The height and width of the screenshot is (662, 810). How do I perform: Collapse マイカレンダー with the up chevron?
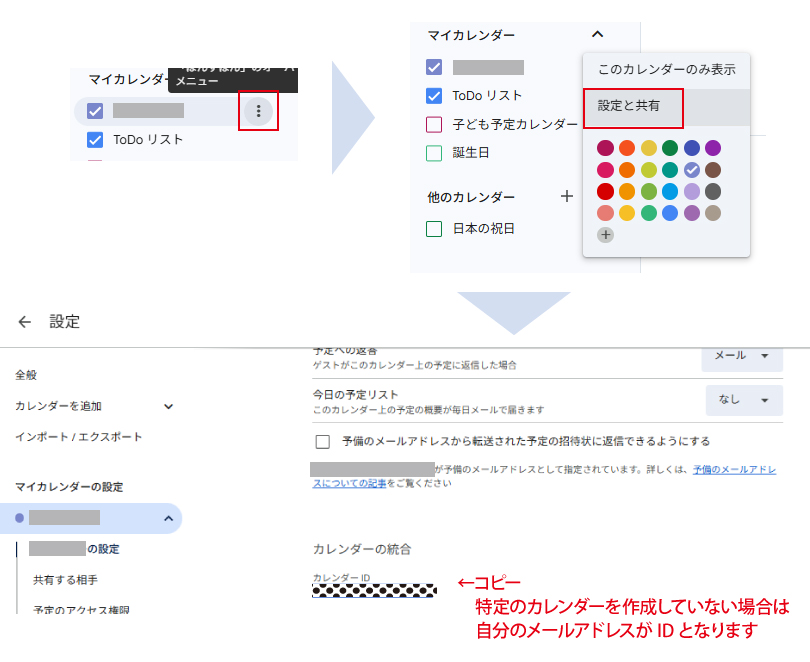tap(597, 35)
